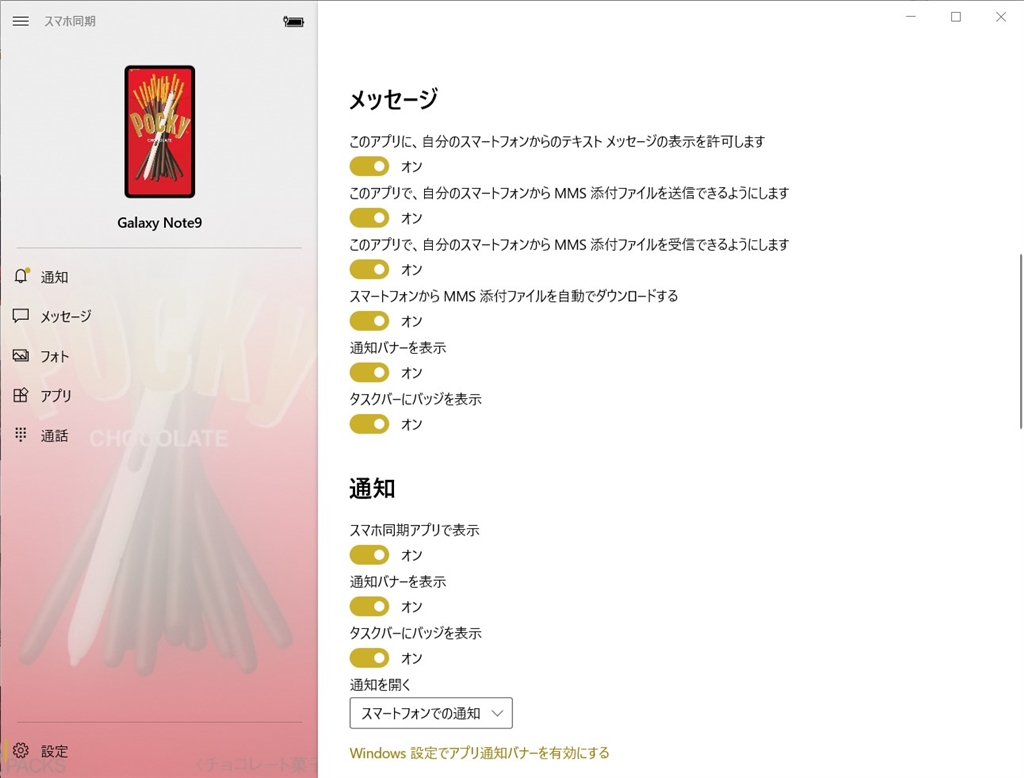Screen dimensions: 1024x778
Task: Select the 通話 dial pad icon
Action: pos(21,435)
